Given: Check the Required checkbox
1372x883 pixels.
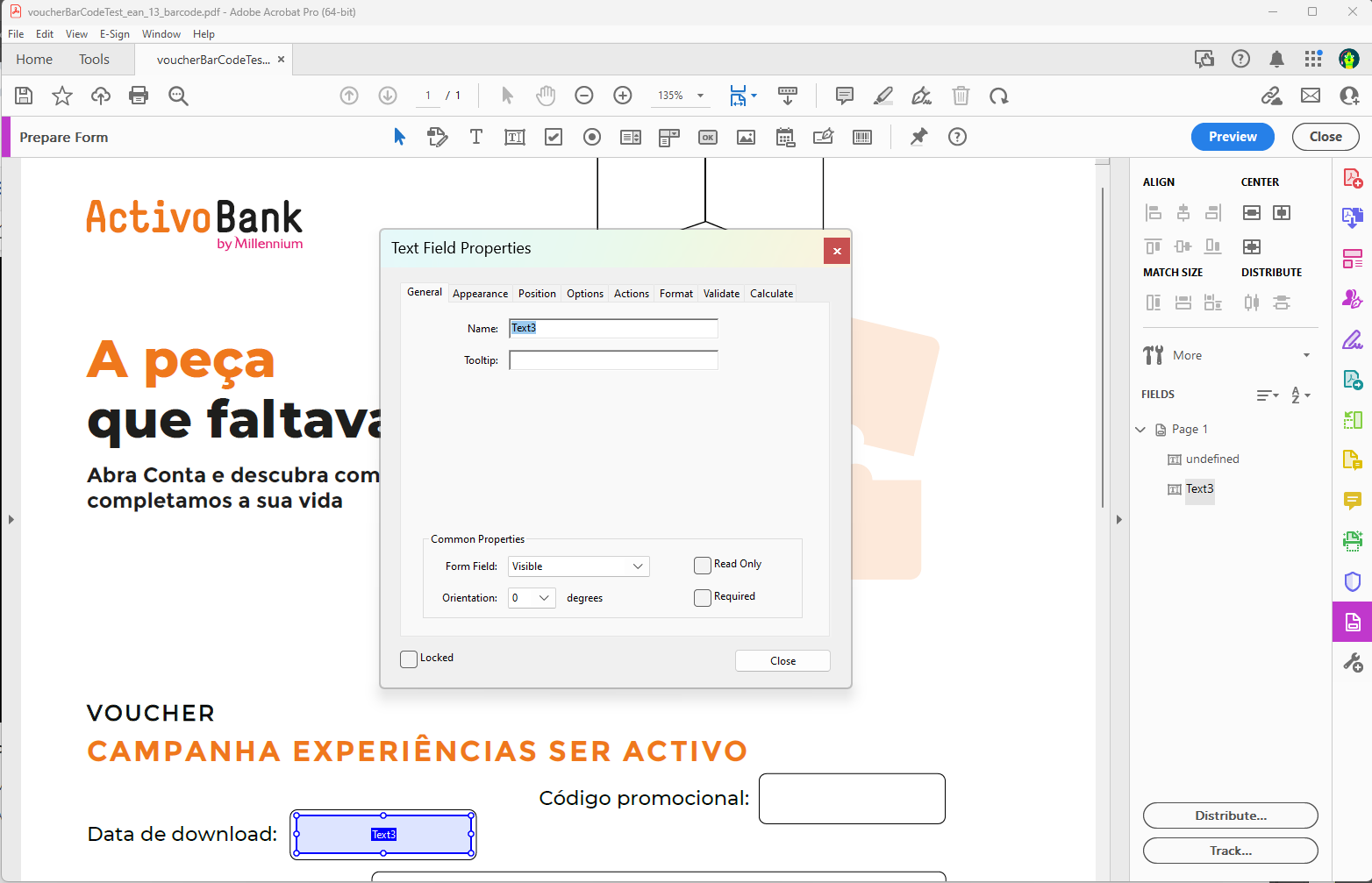Looking at the screenshot, I should coord(703,598).
